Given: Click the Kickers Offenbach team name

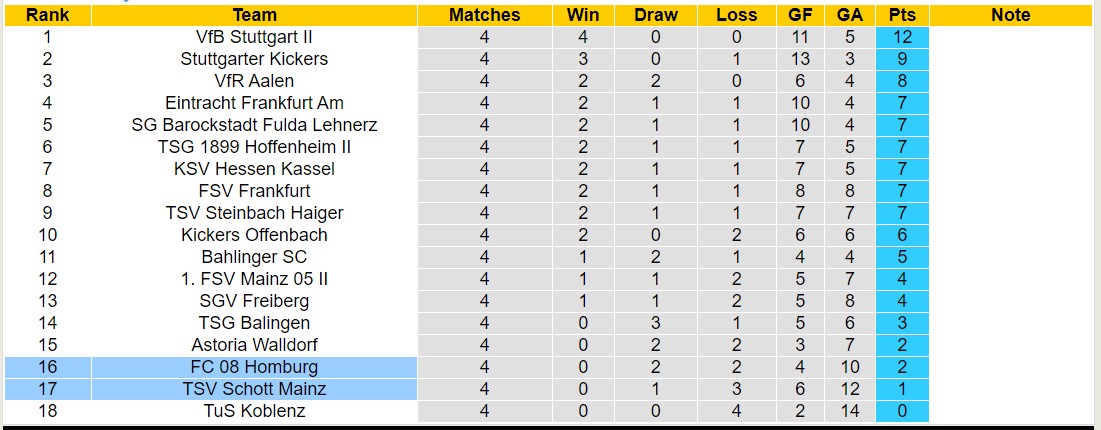Looking at the screenshot, I should point(254,235).
